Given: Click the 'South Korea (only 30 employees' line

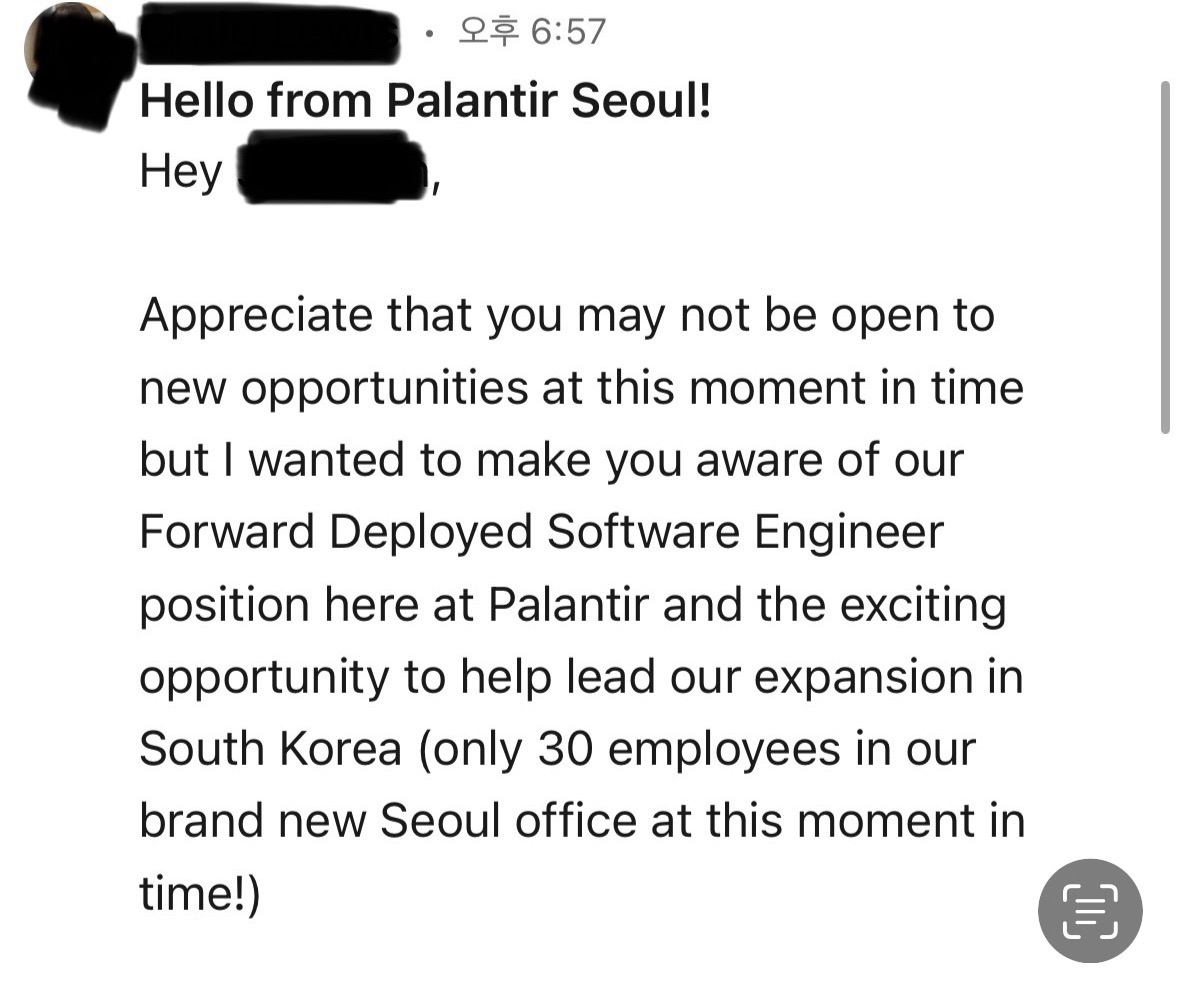Looking at the screenshot, I should (557, 750).
